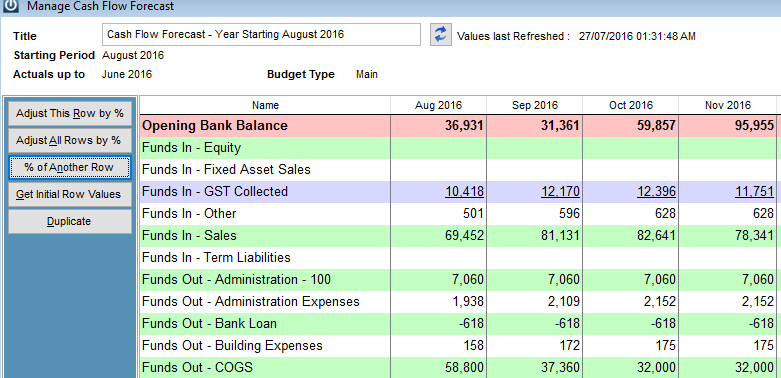Select the Opening Bank Balance row name
This screenshot has width=781, height=378.
coord(215,126)
